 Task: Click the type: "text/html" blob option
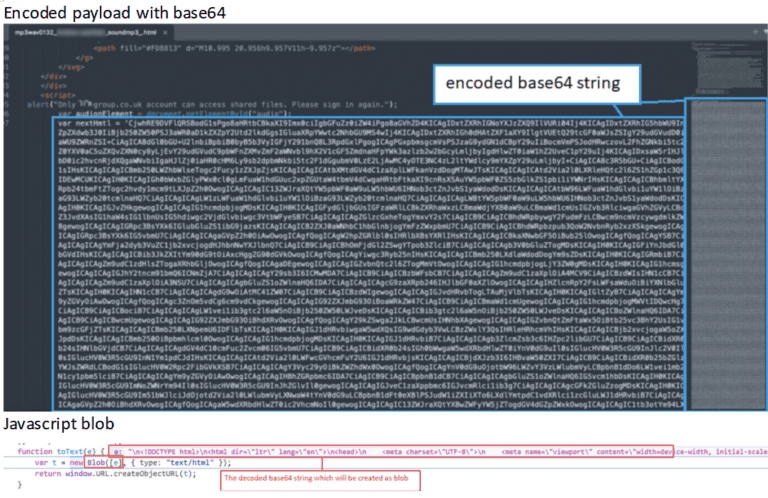point(177,462)
